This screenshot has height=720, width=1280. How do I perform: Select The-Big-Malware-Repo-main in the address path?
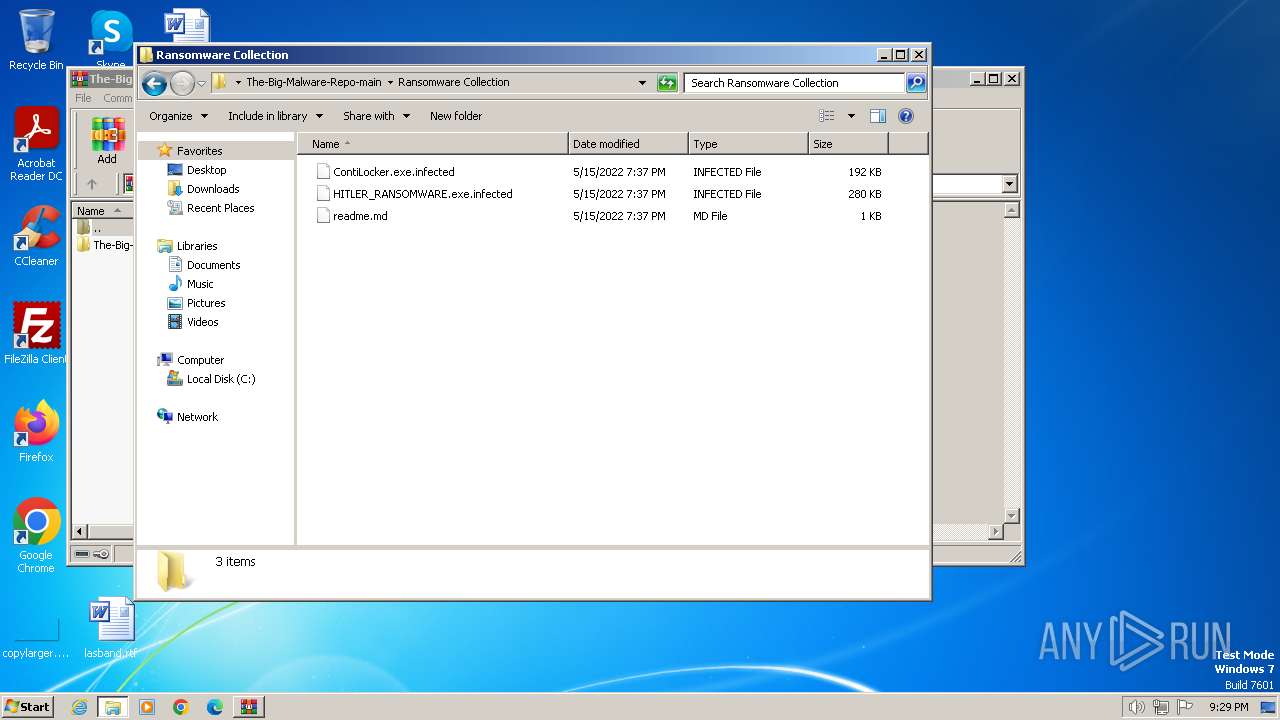[314, 82]
